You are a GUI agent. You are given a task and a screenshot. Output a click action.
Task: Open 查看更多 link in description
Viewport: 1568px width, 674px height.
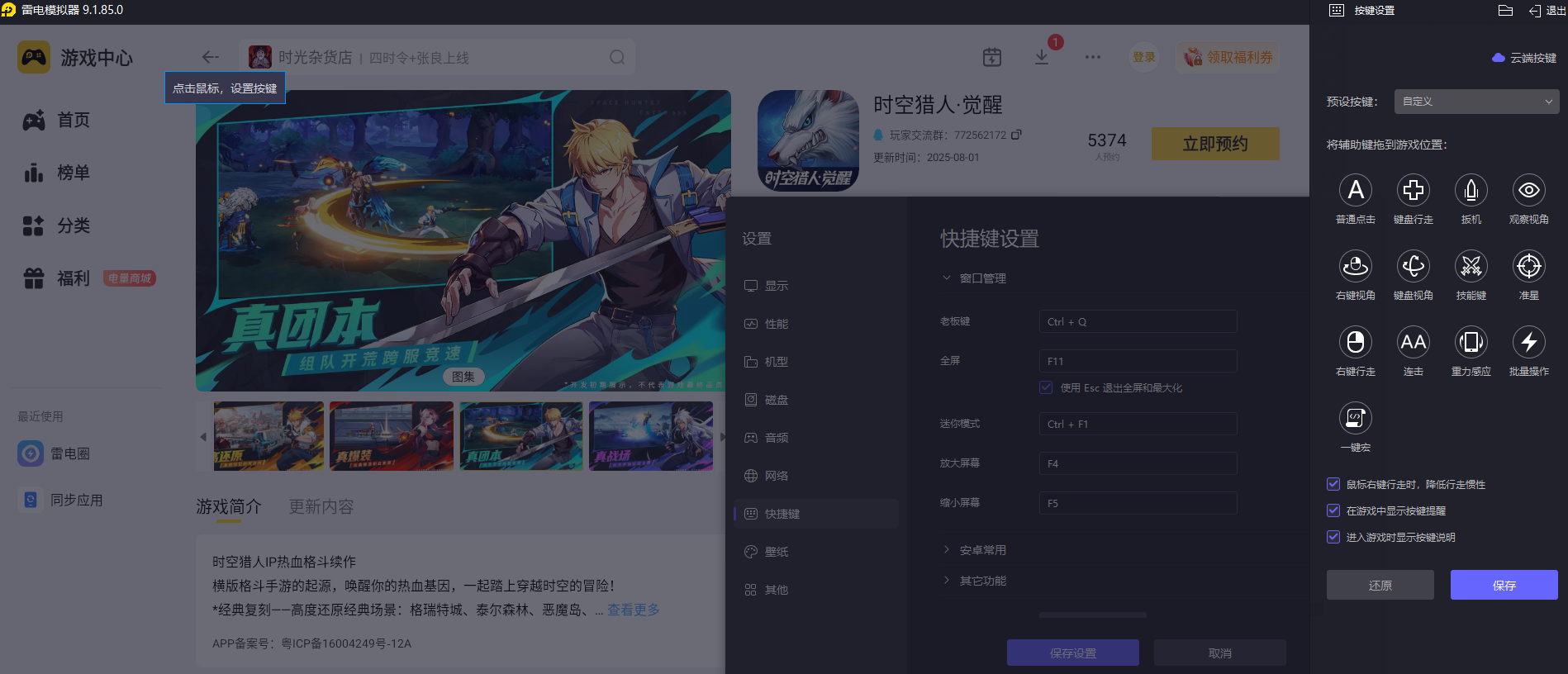[634, 610]
